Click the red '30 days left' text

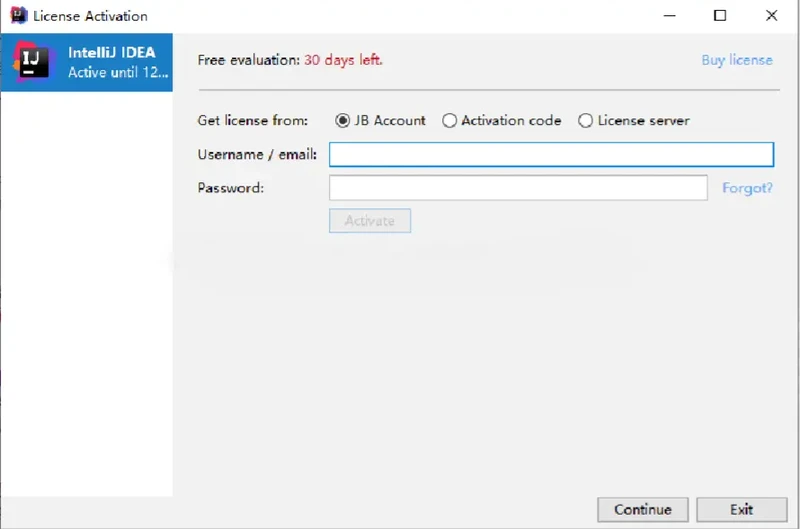343,60
